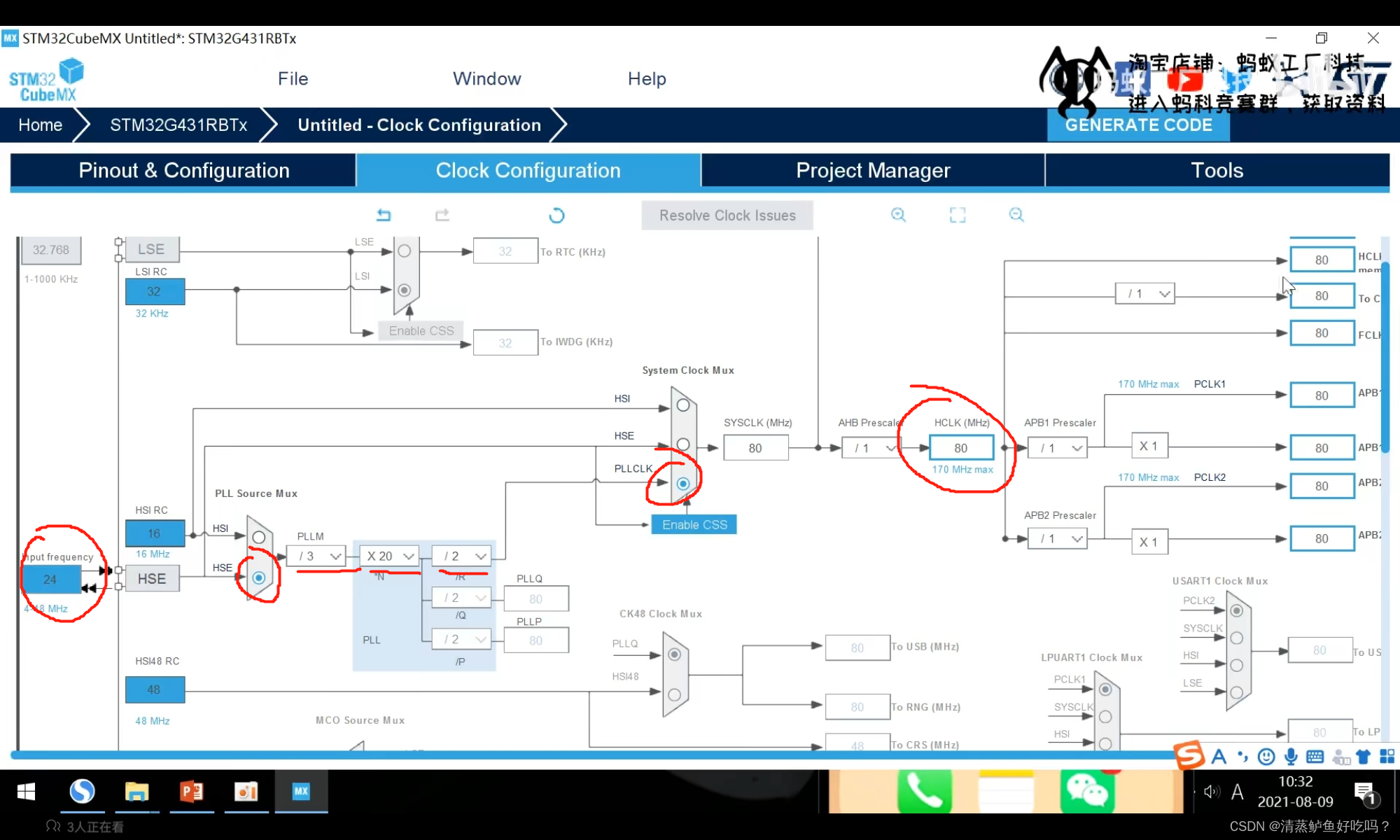The height and width of the screenshot is (840, 1400).
Task: Click the HCLK (MHz) input field
Action: [x=960, y=448]
